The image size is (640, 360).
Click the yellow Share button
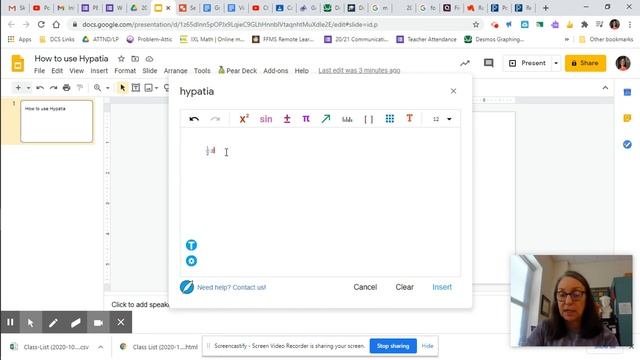[585, 63]
